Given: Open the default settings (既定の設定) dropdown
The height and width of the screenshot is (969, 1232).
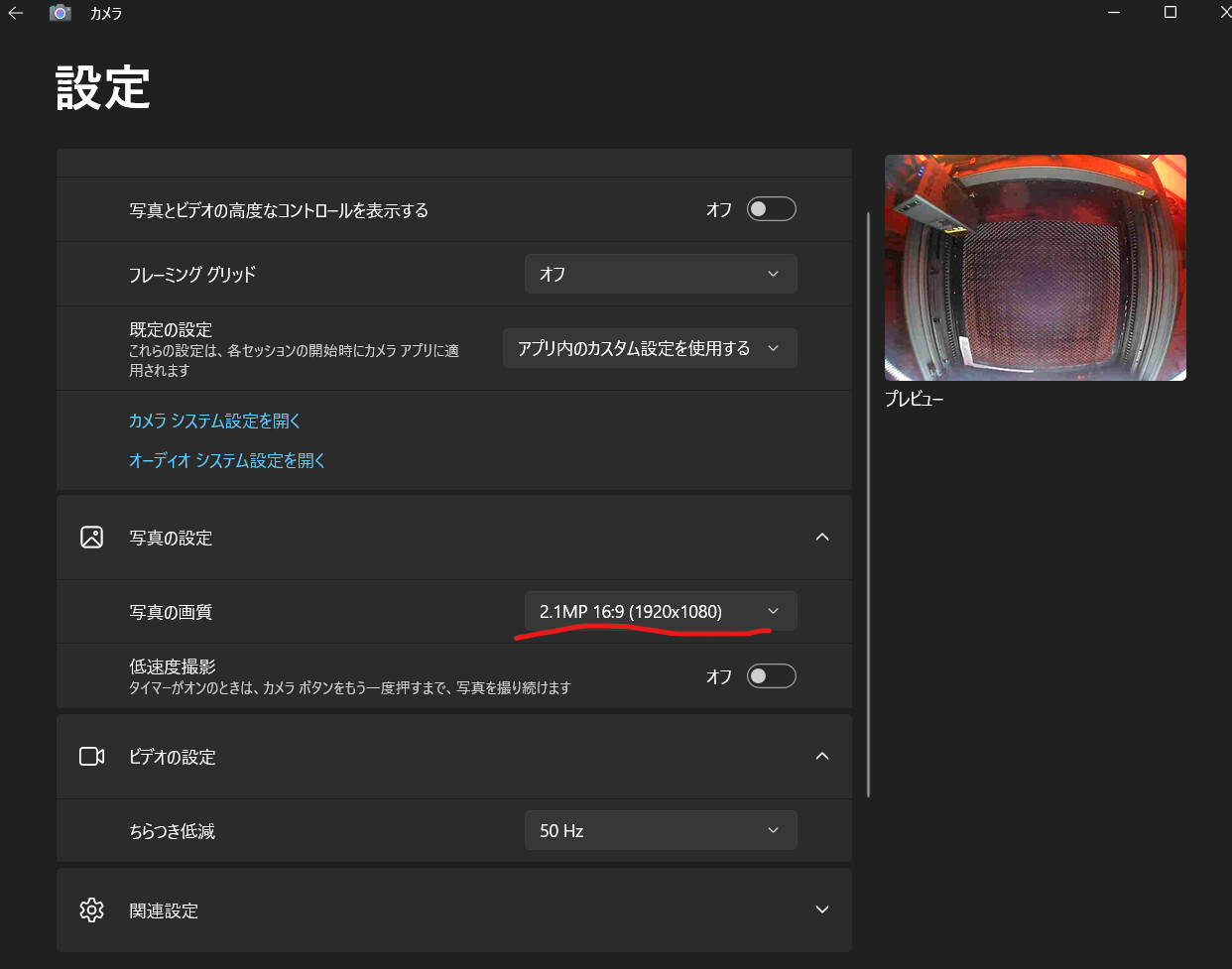Looking at the screenshot, I should [649, 348].
